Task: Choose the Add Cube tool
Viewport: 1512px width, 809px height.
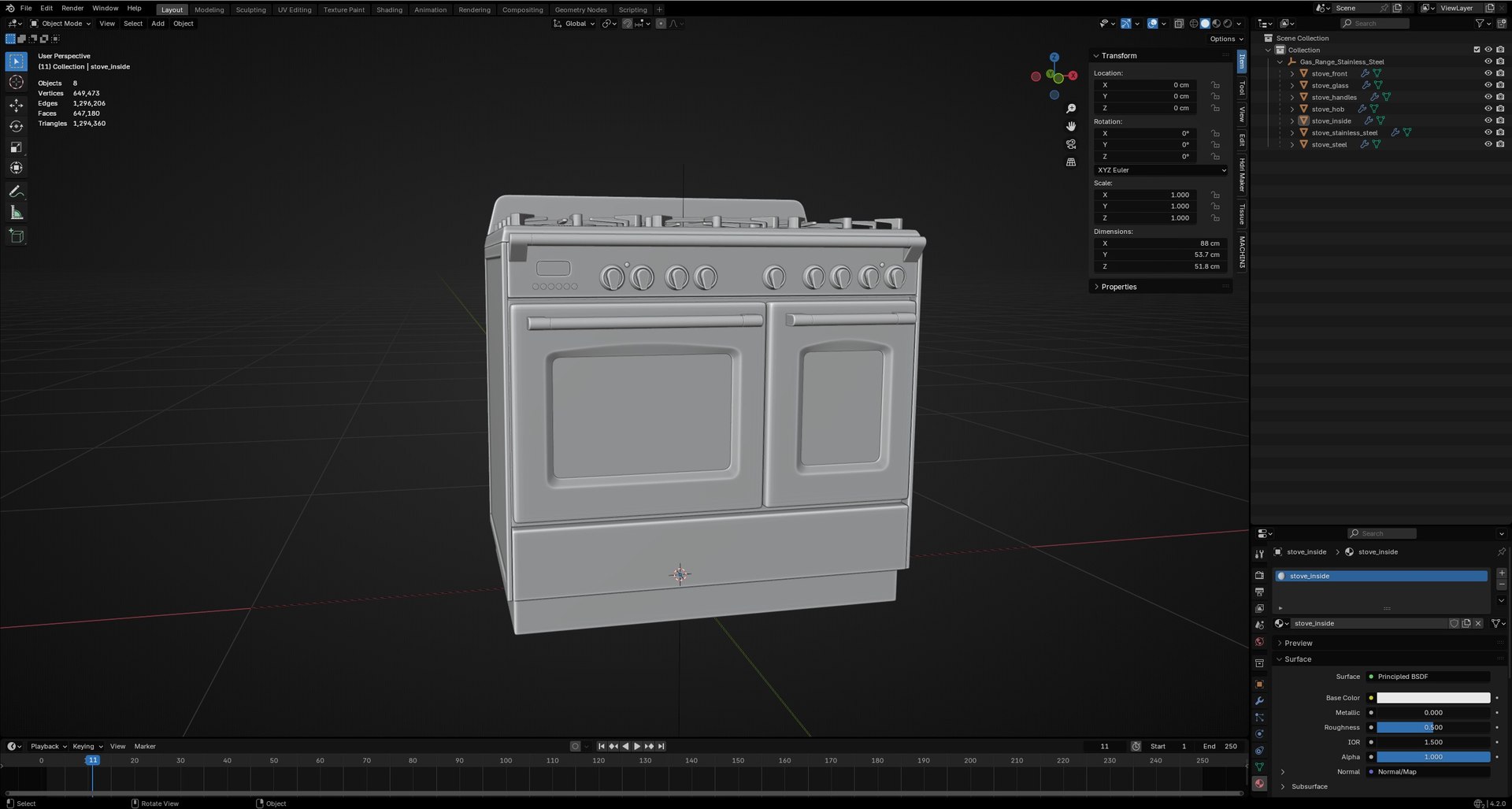Action: click(17, 236)
